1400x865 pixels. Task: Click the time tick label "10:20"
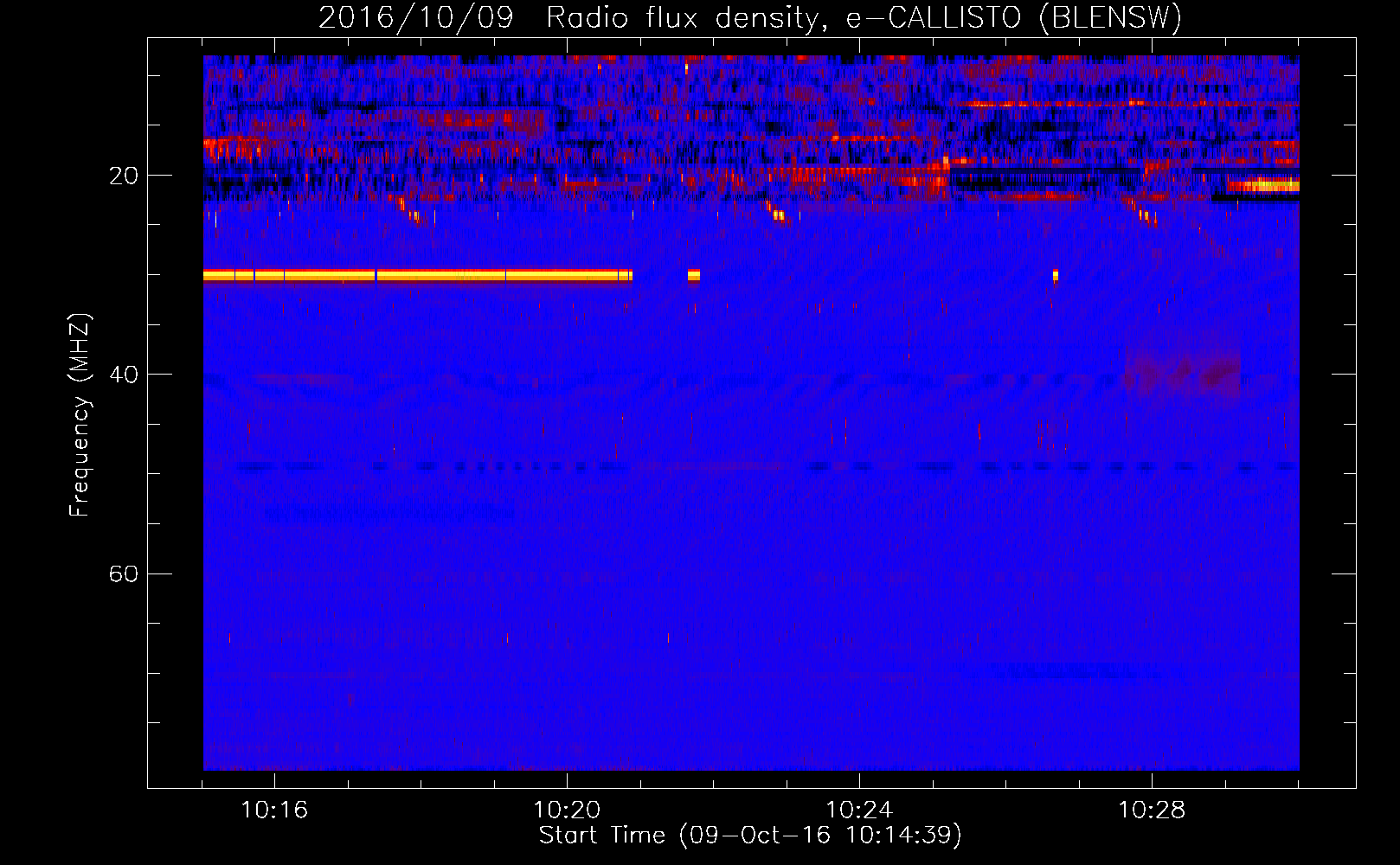click(567, 811)
